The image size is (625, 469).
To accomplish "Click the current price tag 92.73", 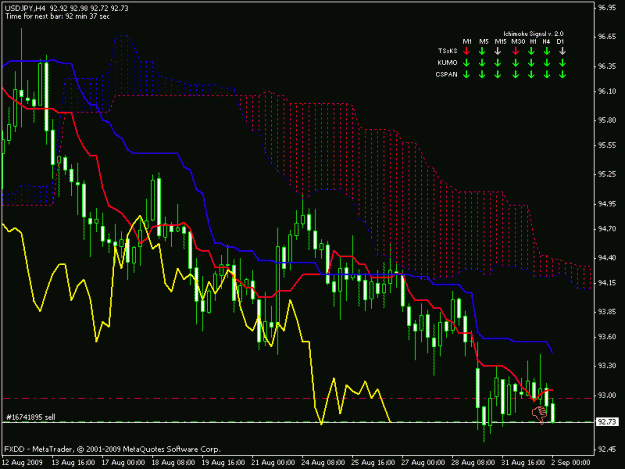I will click(607, 422).
